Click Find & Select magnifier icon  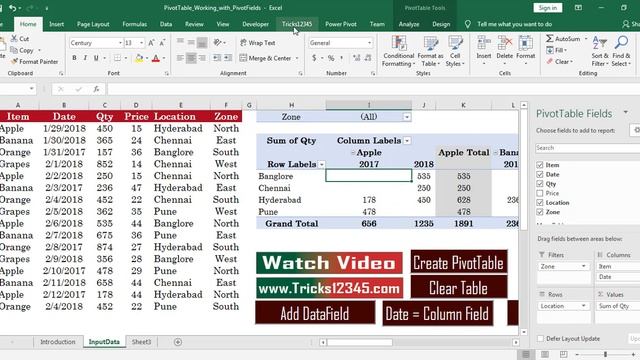coord(621,43)
